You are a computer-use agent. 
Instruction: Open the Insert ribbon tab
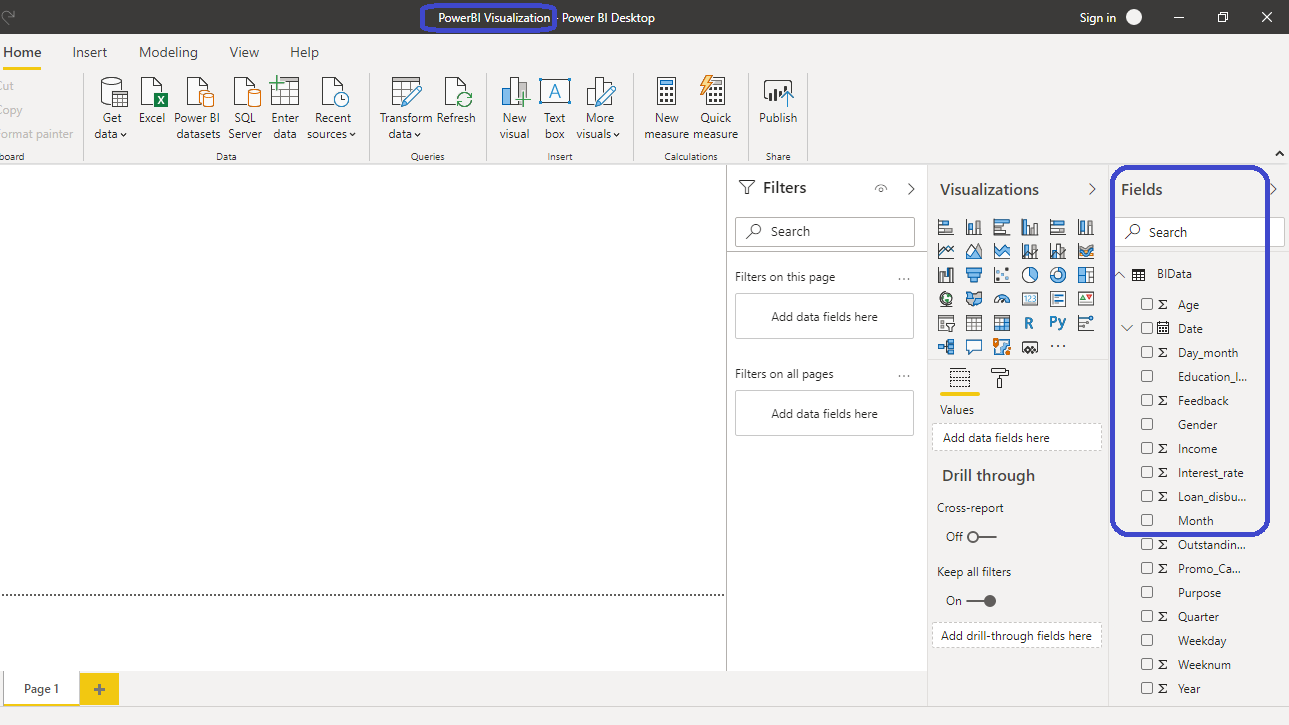point(90,52)
